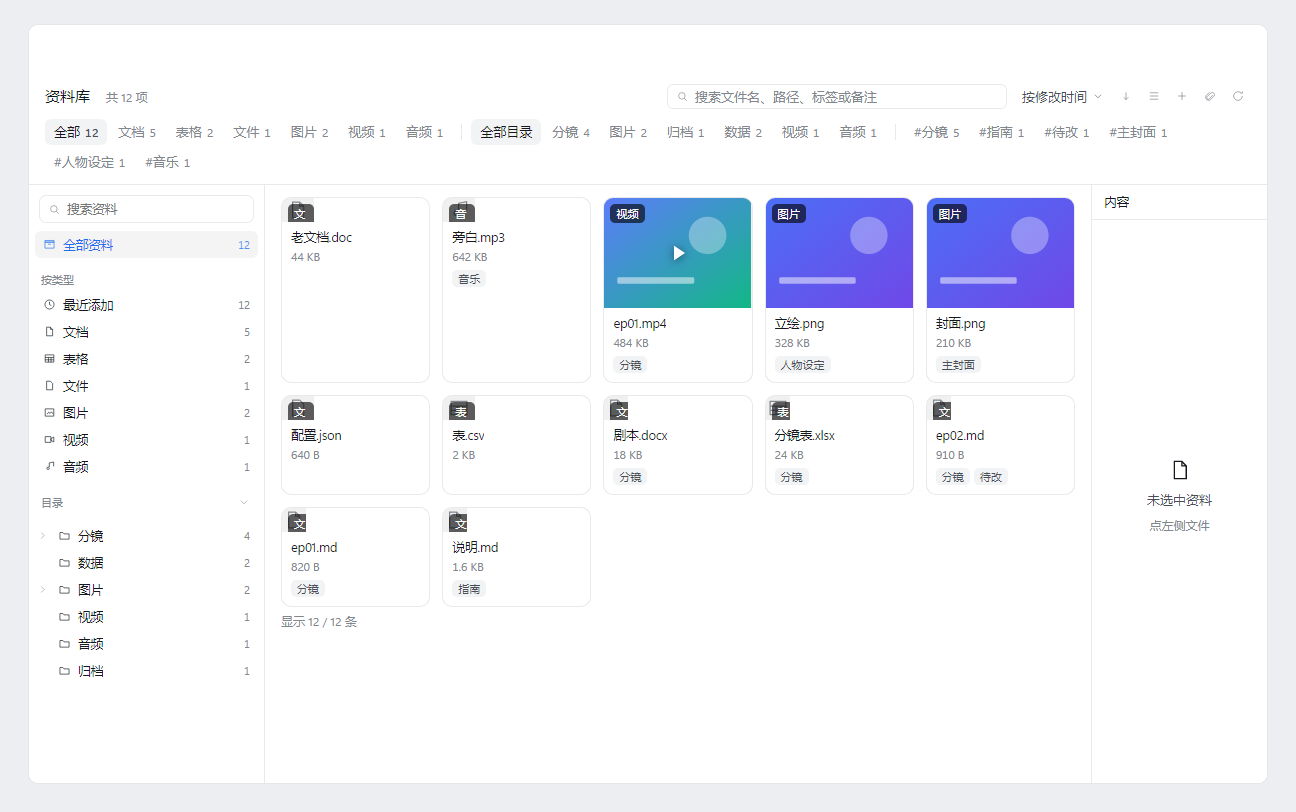The width and height of the screenshot is (1296, 812).
Task: Collapse the 目录 section chevron
Action: coord(244,503)
